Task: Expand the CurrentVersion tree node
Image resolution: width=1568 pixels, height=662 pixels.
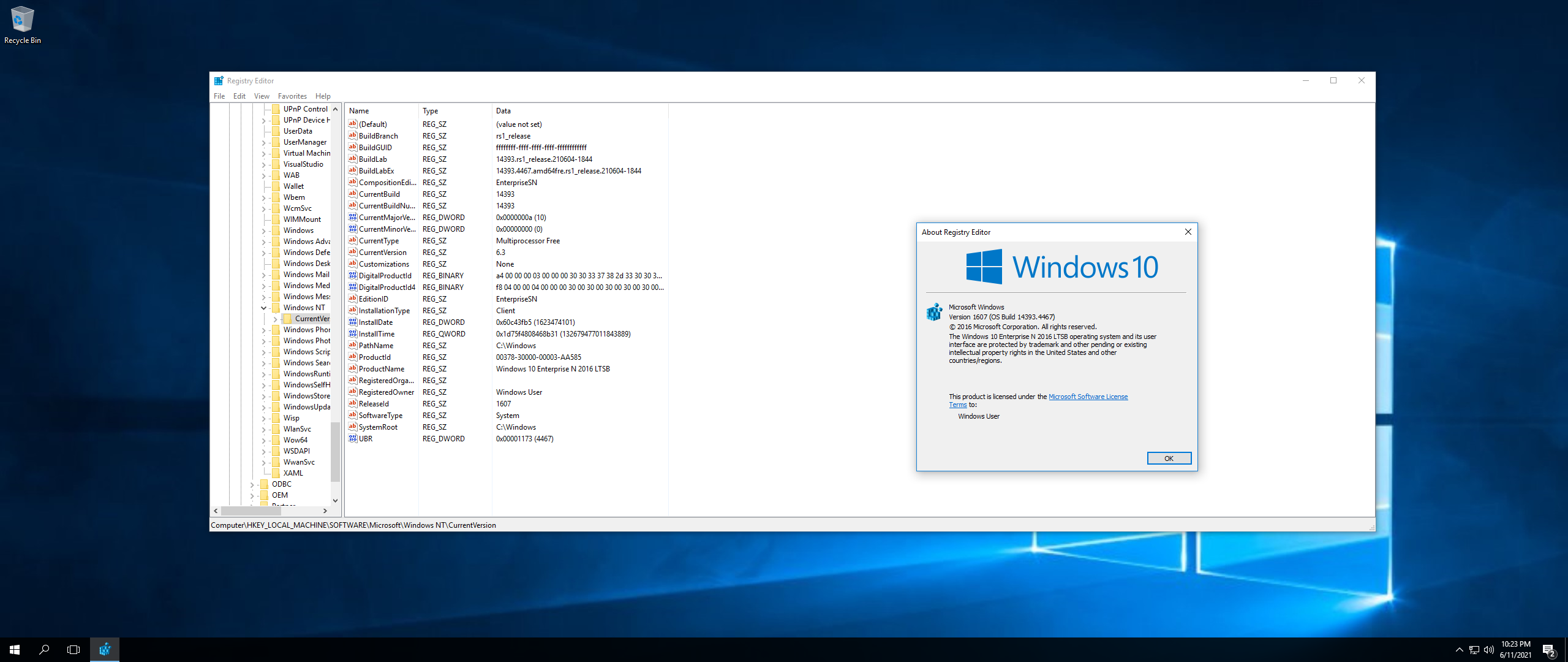Action: click(x=275, y=319)
